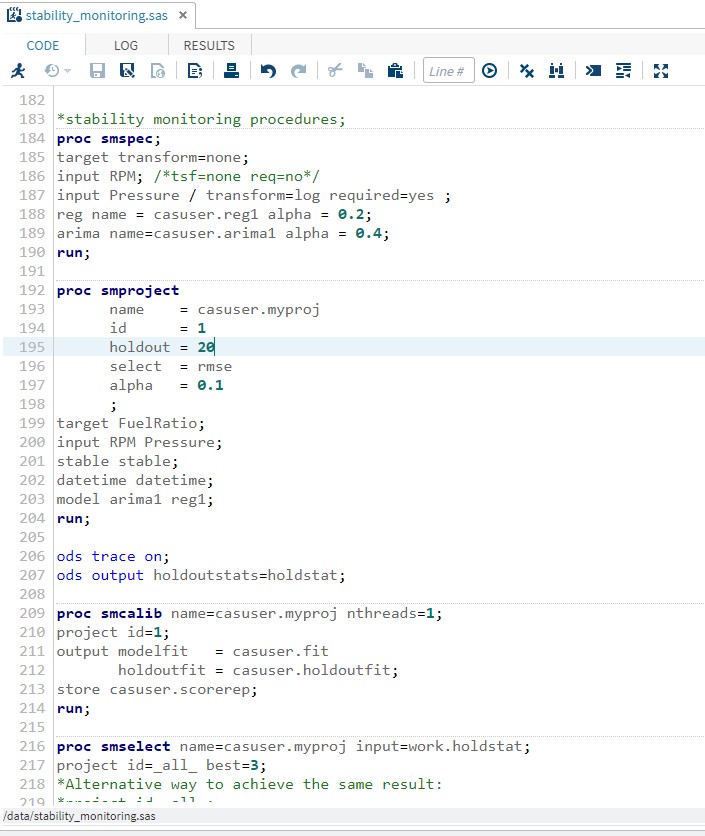This screenshot has height=836, width=705.
Task: Open find and replace binoculars icon
Action: (557, 71)
